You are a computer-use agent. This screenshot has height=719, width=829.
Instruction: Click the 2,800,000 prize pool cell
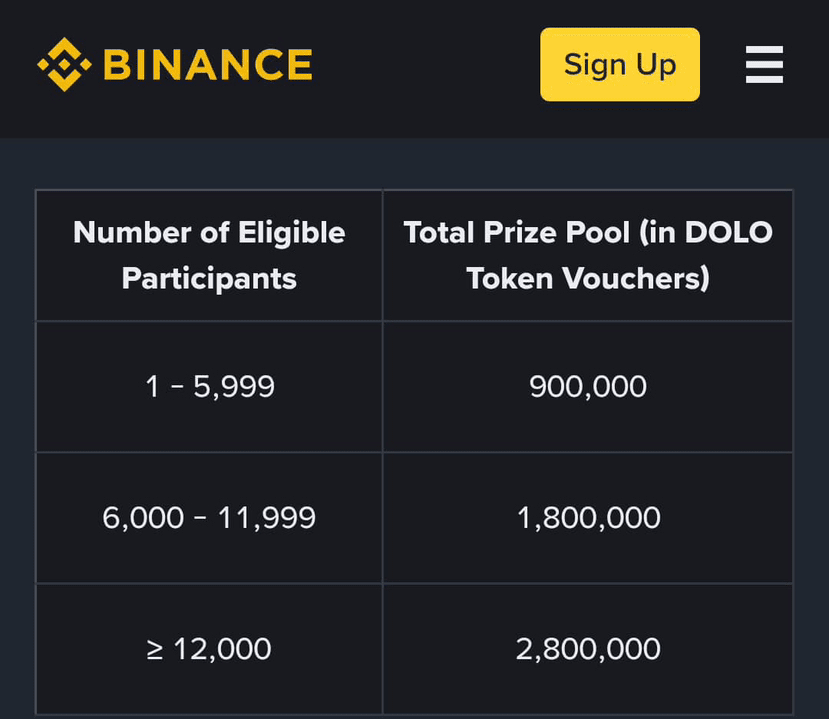[588, 649]
